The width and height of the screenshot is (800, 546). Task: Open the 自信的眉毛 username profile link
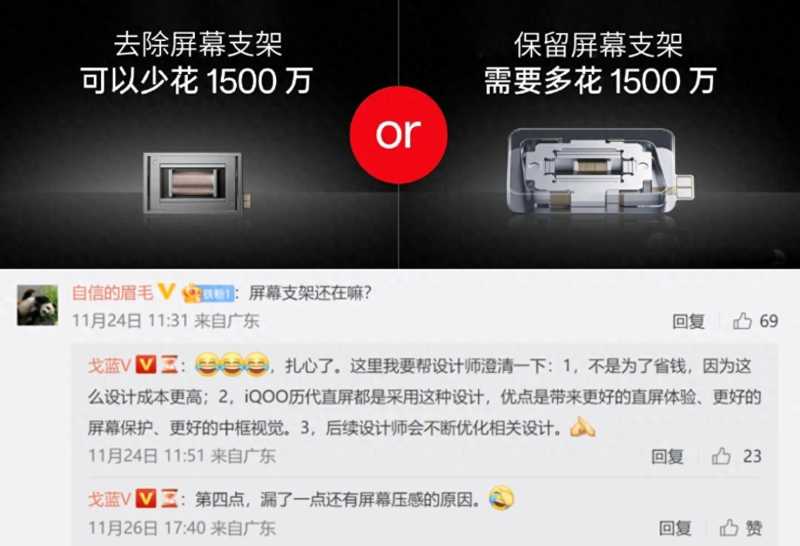112,293
